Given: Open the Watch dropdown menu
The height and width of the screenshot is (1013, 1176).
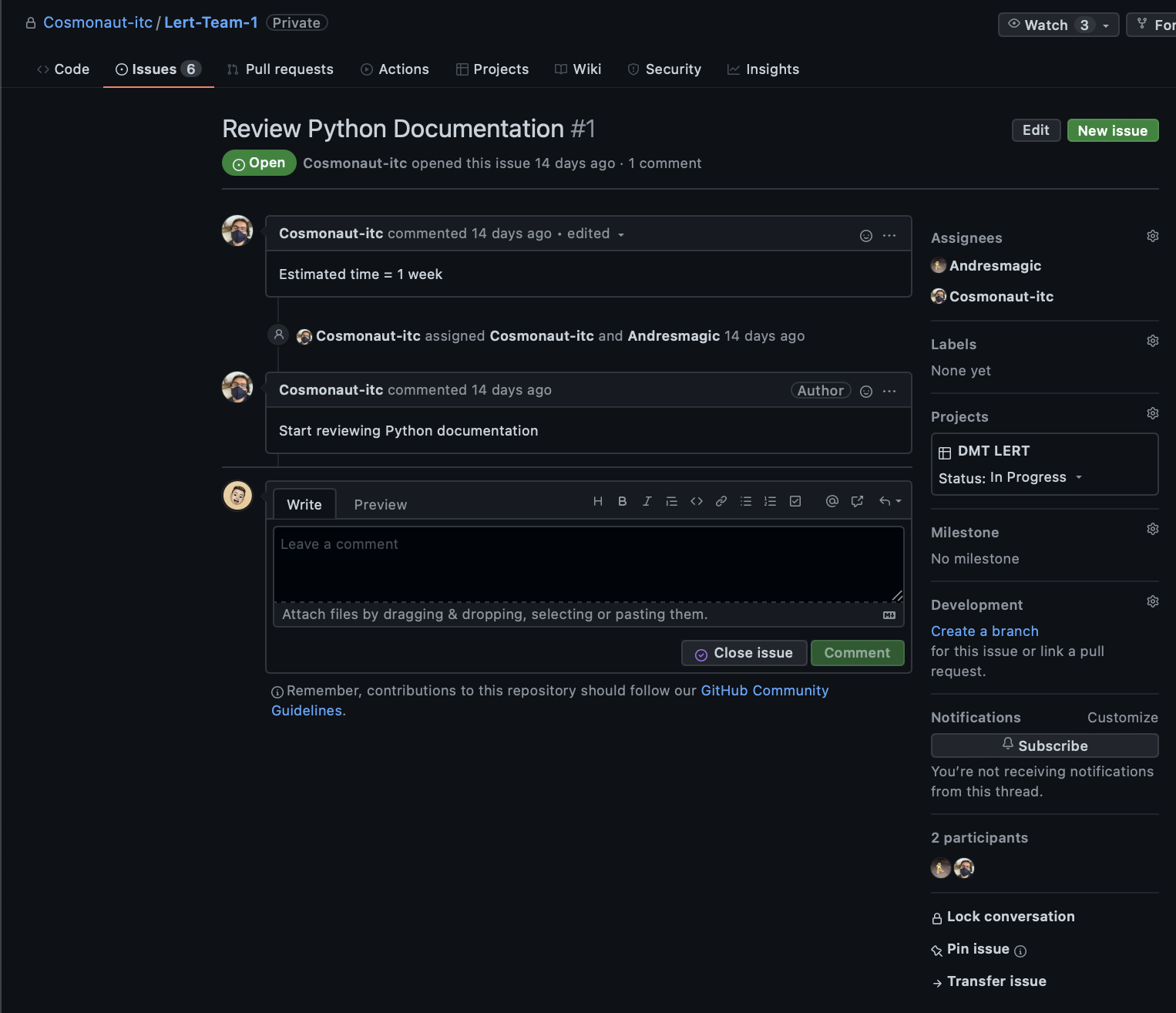Looking at the screenshot, I should pyautogui.click(x=1058, y=25).
